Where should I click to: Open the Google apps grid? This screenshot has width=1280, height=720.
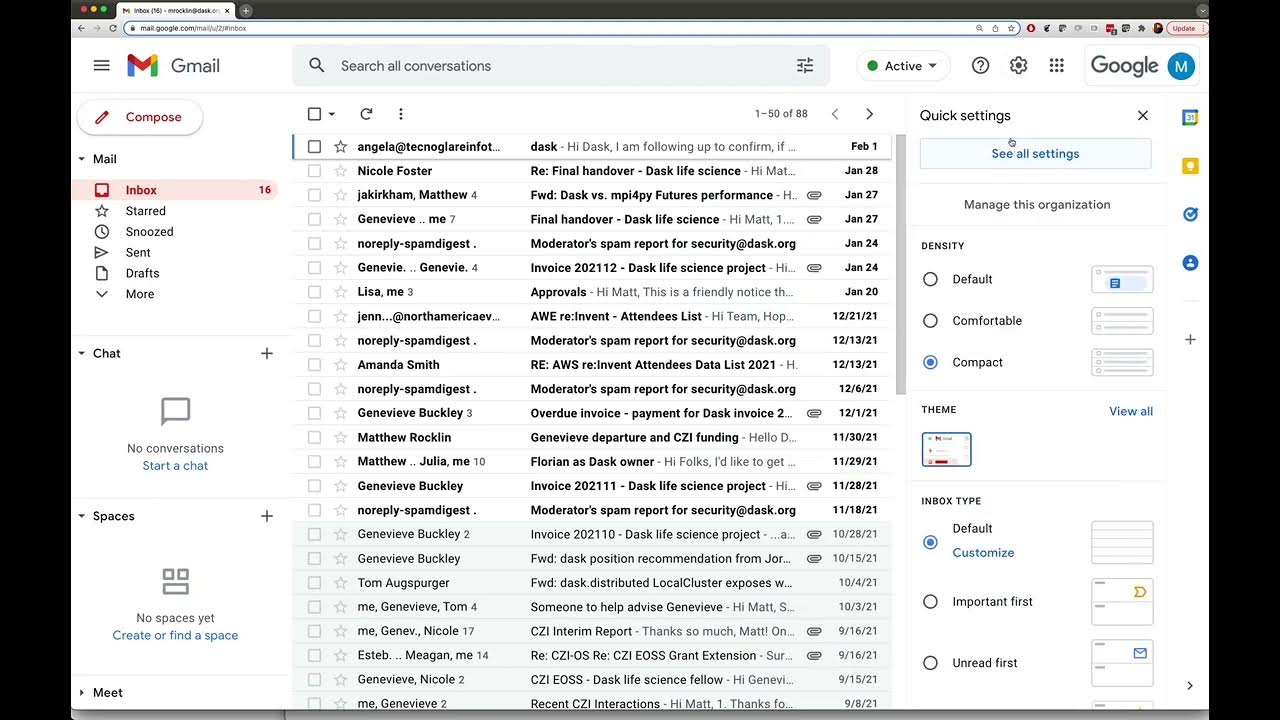point(1056,65)
